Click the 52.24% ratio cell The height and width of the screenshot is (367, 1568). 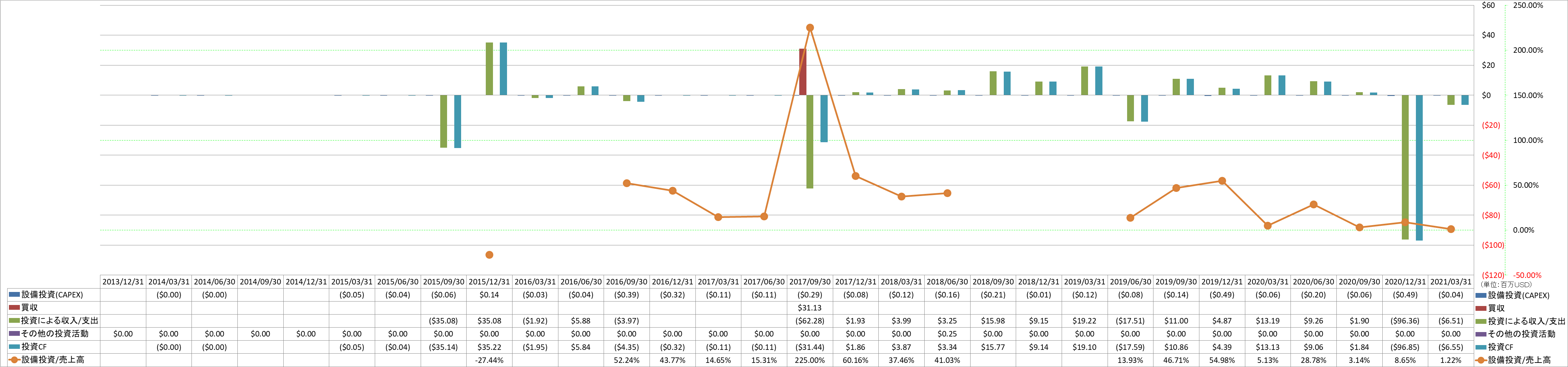pyautogui.click(x=626, y=360)
